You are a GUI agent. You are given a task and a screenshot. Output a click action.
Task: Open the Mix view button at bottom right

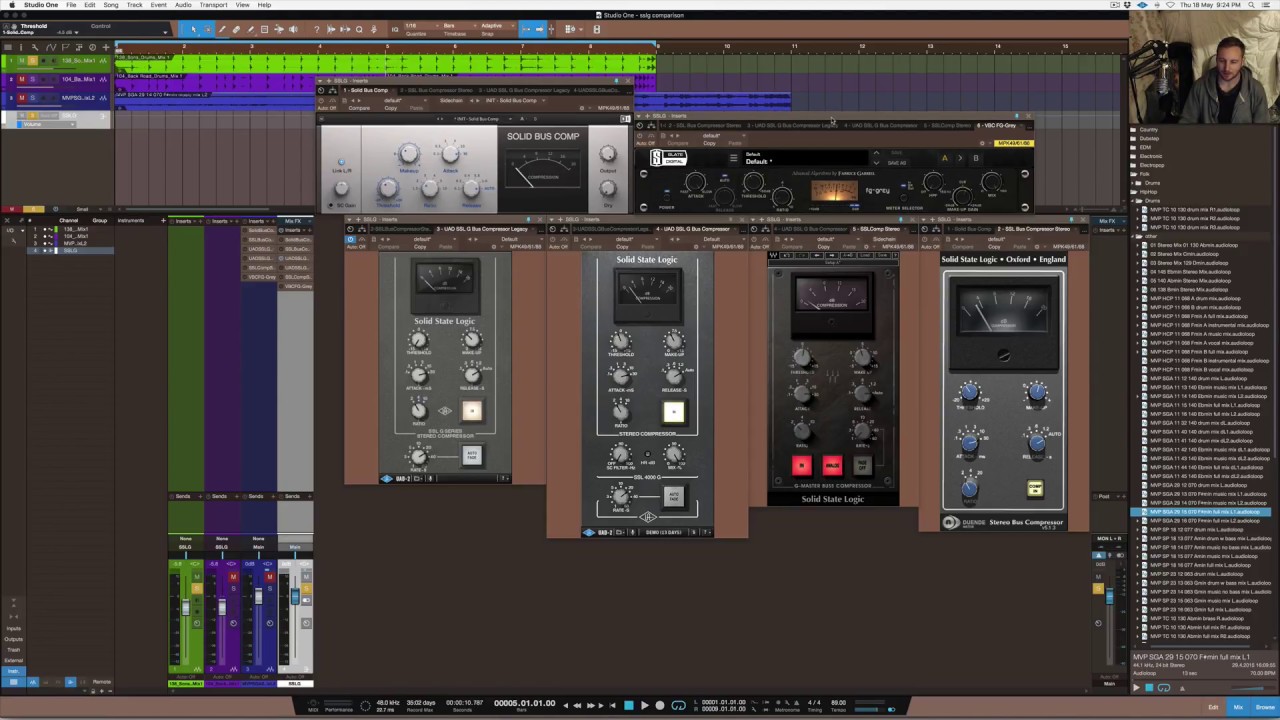1238,708
